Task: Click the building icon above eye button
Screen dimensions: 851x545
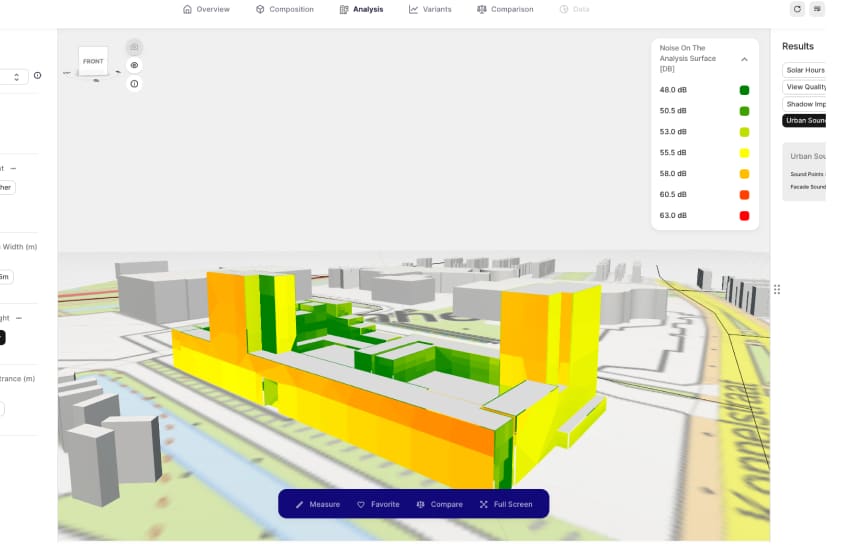Action: 134,47
